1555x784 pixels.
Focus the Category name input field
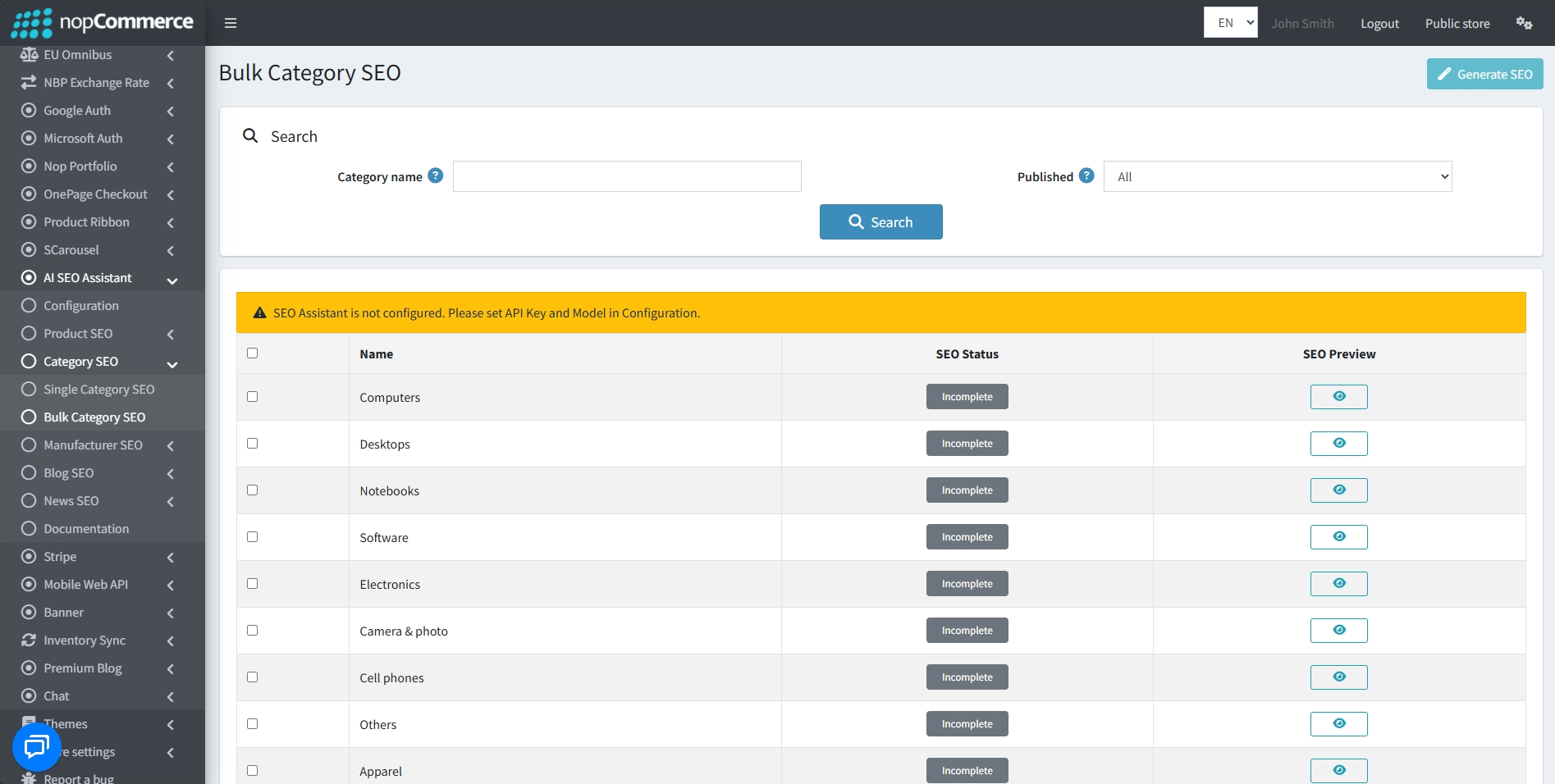pyautogui.click(x=627, y=176)
